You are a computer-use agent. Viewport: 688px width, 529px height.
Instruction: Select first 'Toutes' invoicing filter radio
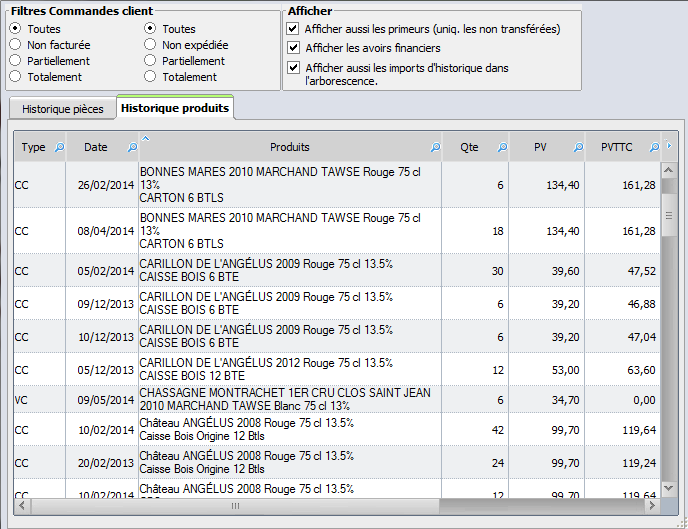click(x=15, y=29)
